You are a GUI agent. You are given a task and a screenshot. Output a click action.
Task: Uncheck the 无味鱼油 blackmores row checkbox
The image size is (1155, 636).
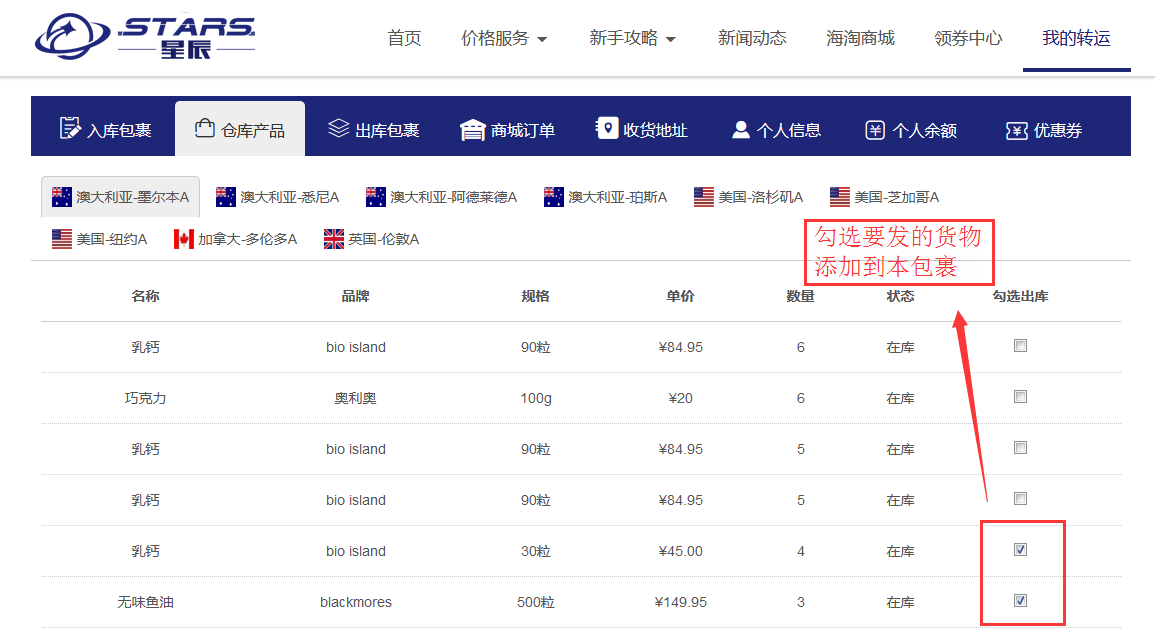pos(1020,601)
